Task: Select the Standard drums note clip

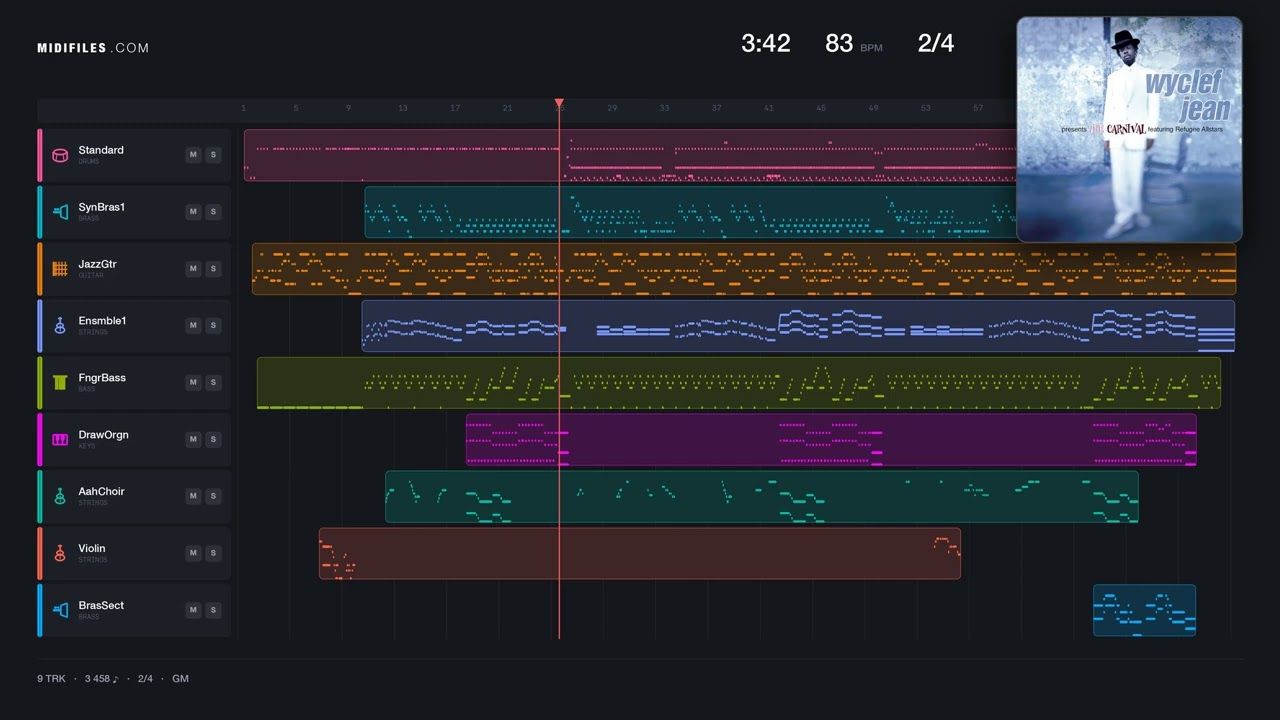Action: point(630,155)
